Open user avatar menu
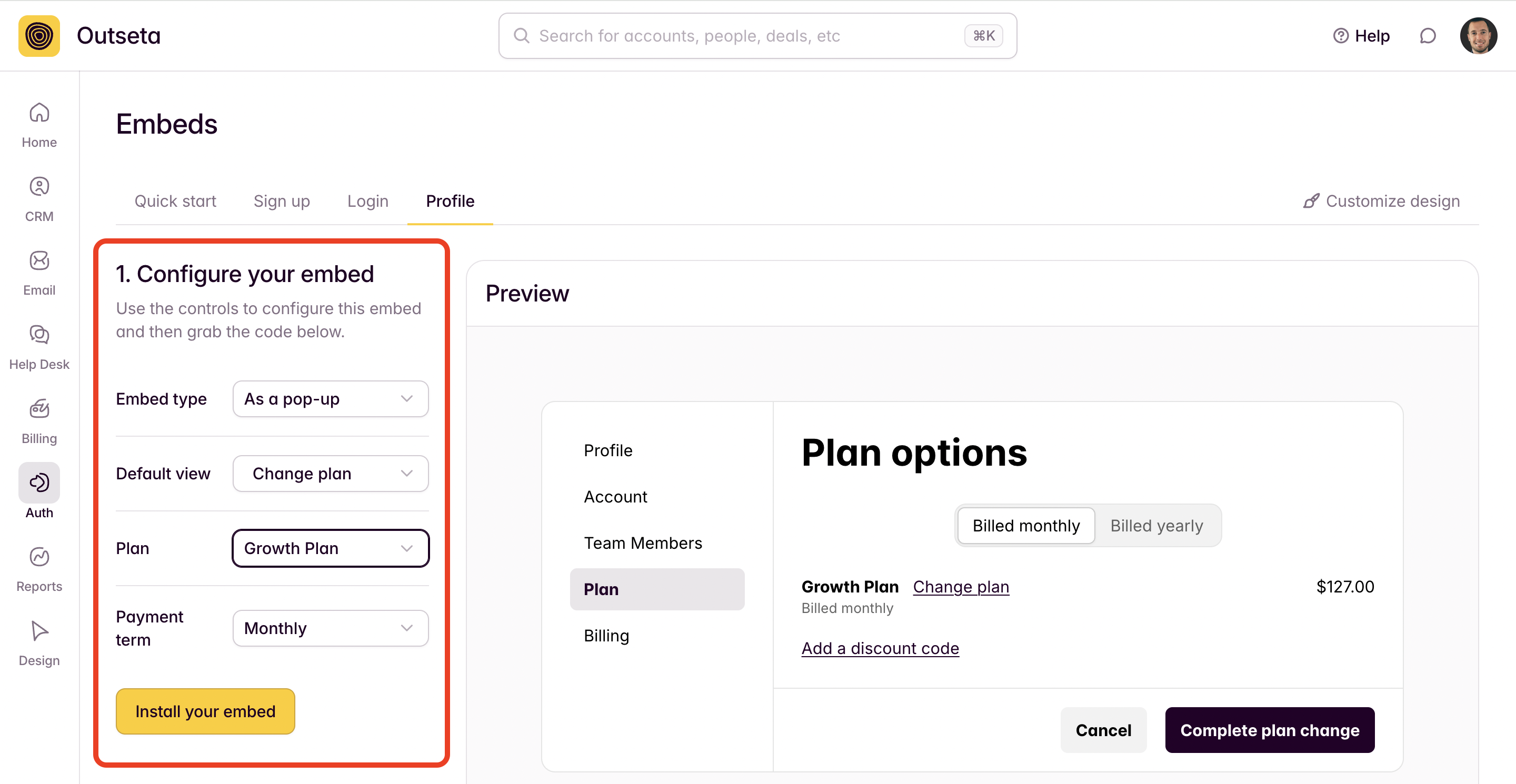The width and height of the screenshot is (1516, 784). (x=1478, y=36)
